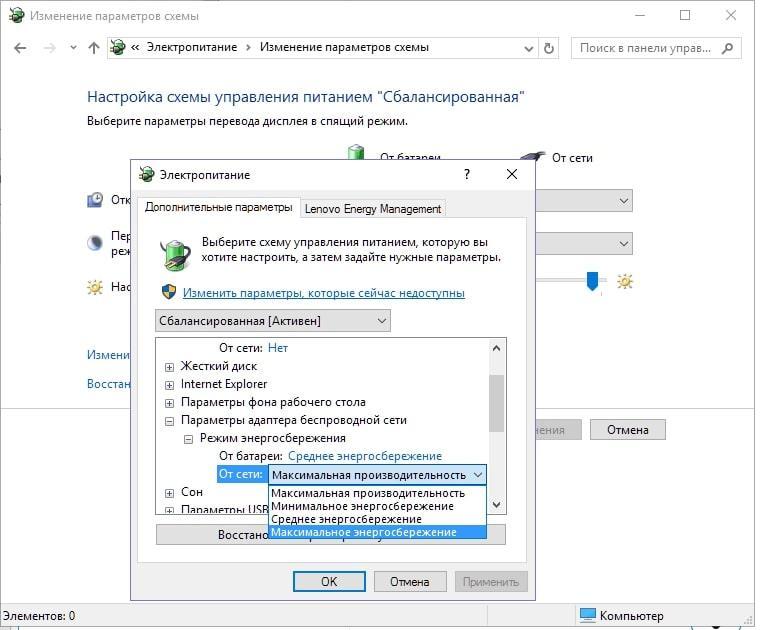The width and height of the screenshot is (761, 630).
Task: Click the UAC shield icon
Action: click(168, 292)
